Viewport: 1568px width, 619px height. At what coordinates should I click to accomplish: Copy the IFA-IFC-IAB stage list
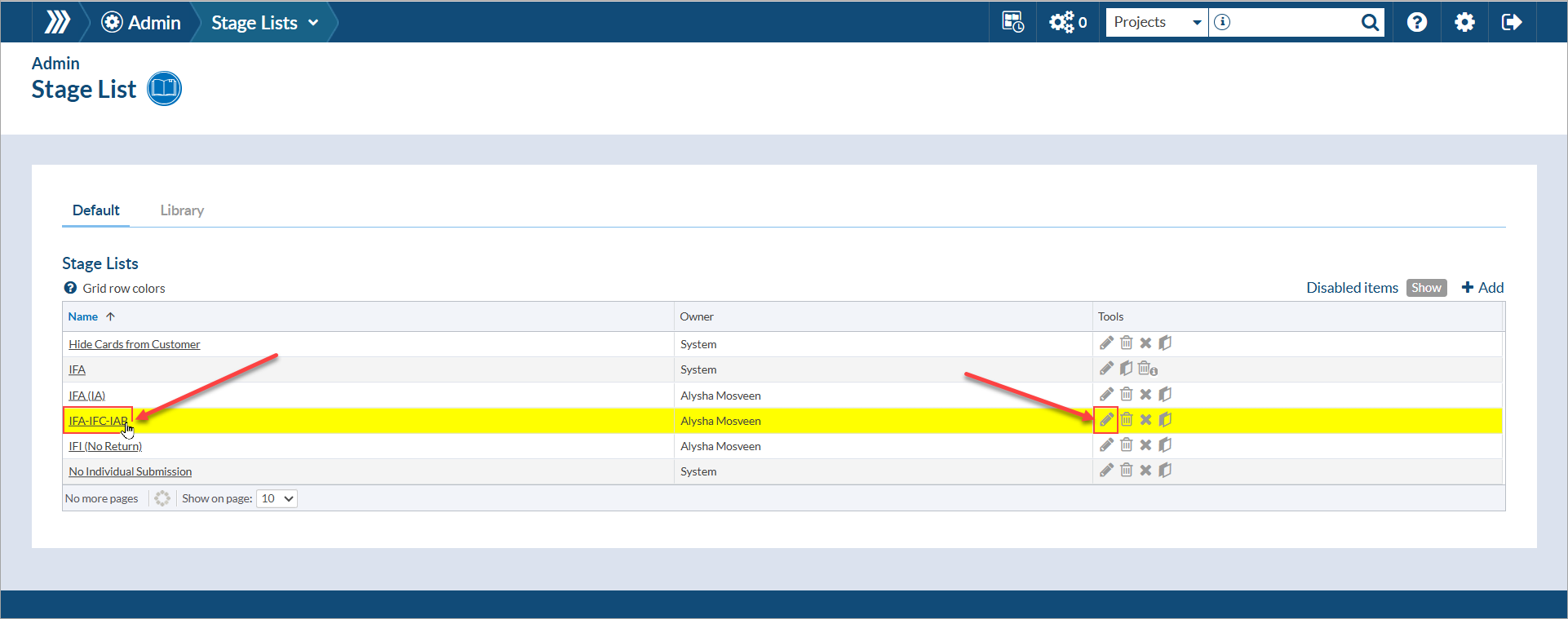[x=1165, y=420]
